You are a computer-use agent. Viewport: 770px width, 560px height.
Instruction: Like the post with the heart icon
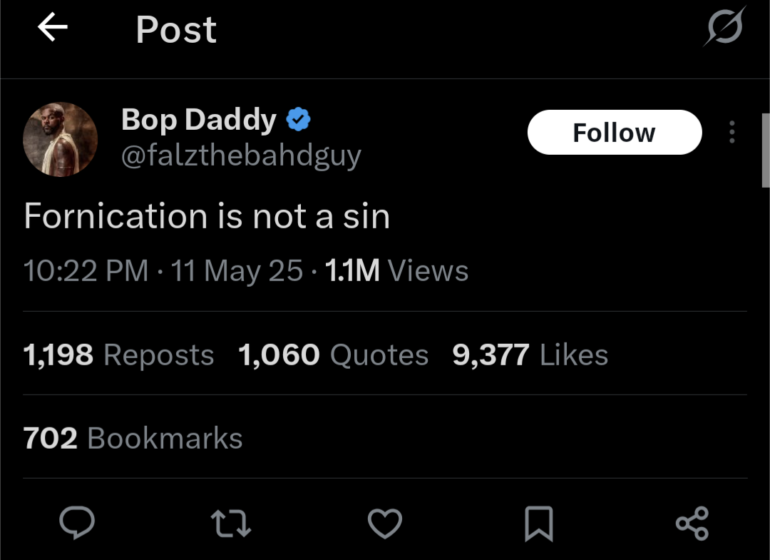(385, 522)
